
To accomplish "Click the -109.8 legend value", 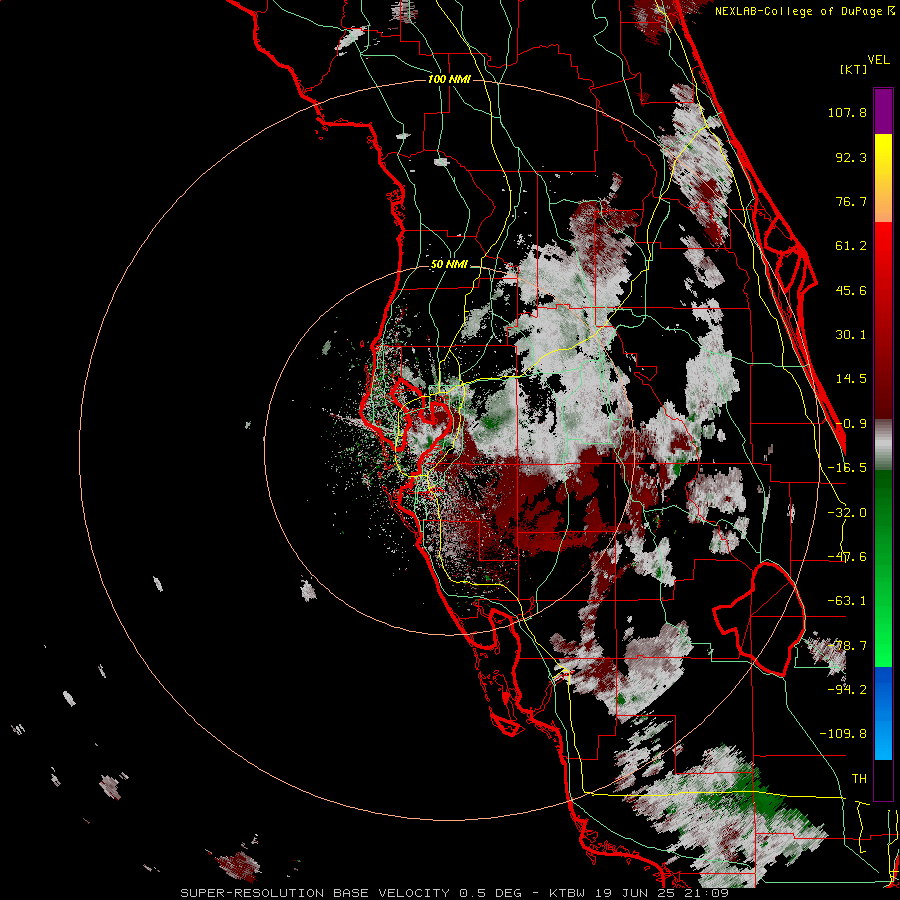I will [x=843, y=734].
